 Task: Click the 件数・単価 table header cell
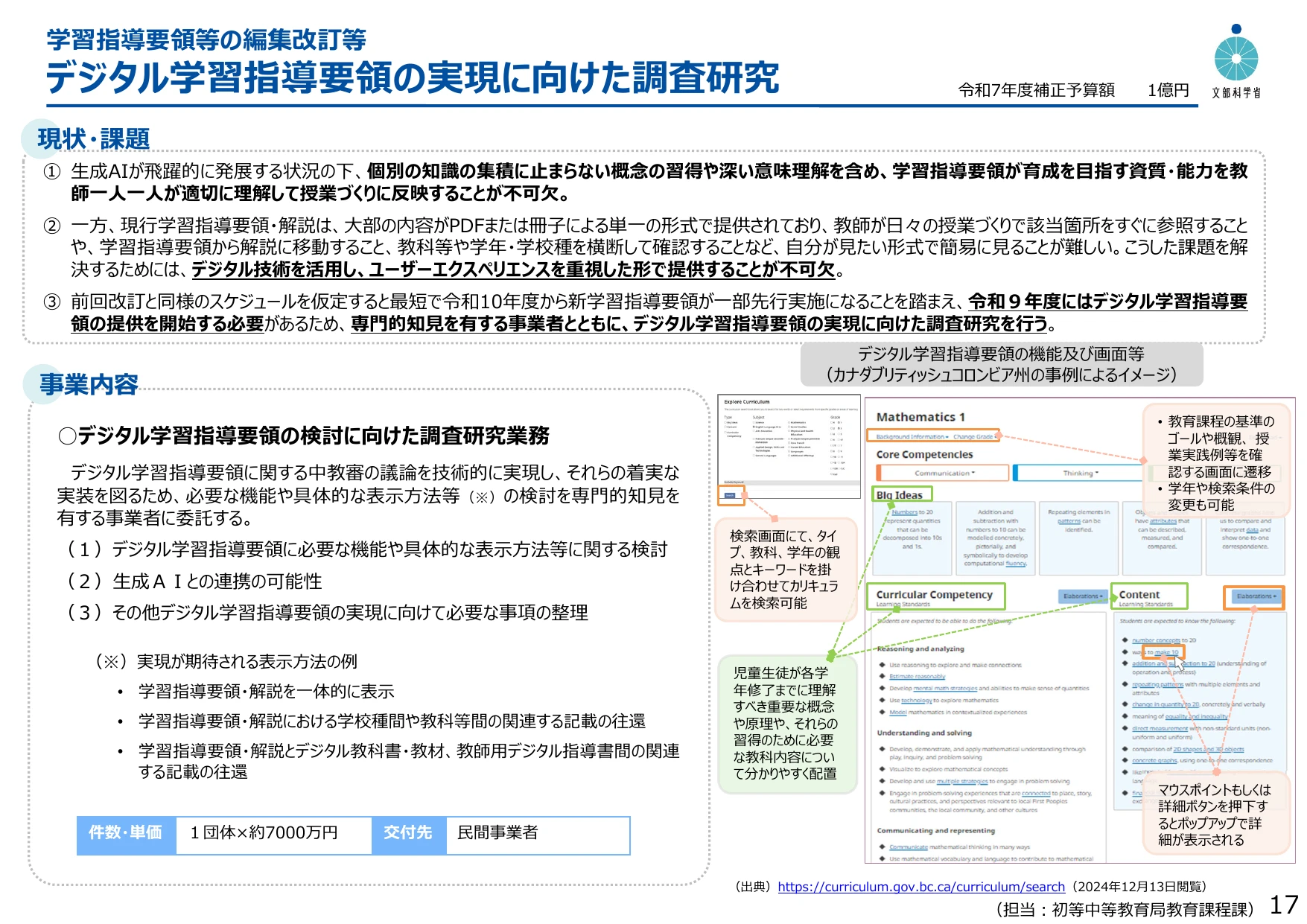pos(126,835)
